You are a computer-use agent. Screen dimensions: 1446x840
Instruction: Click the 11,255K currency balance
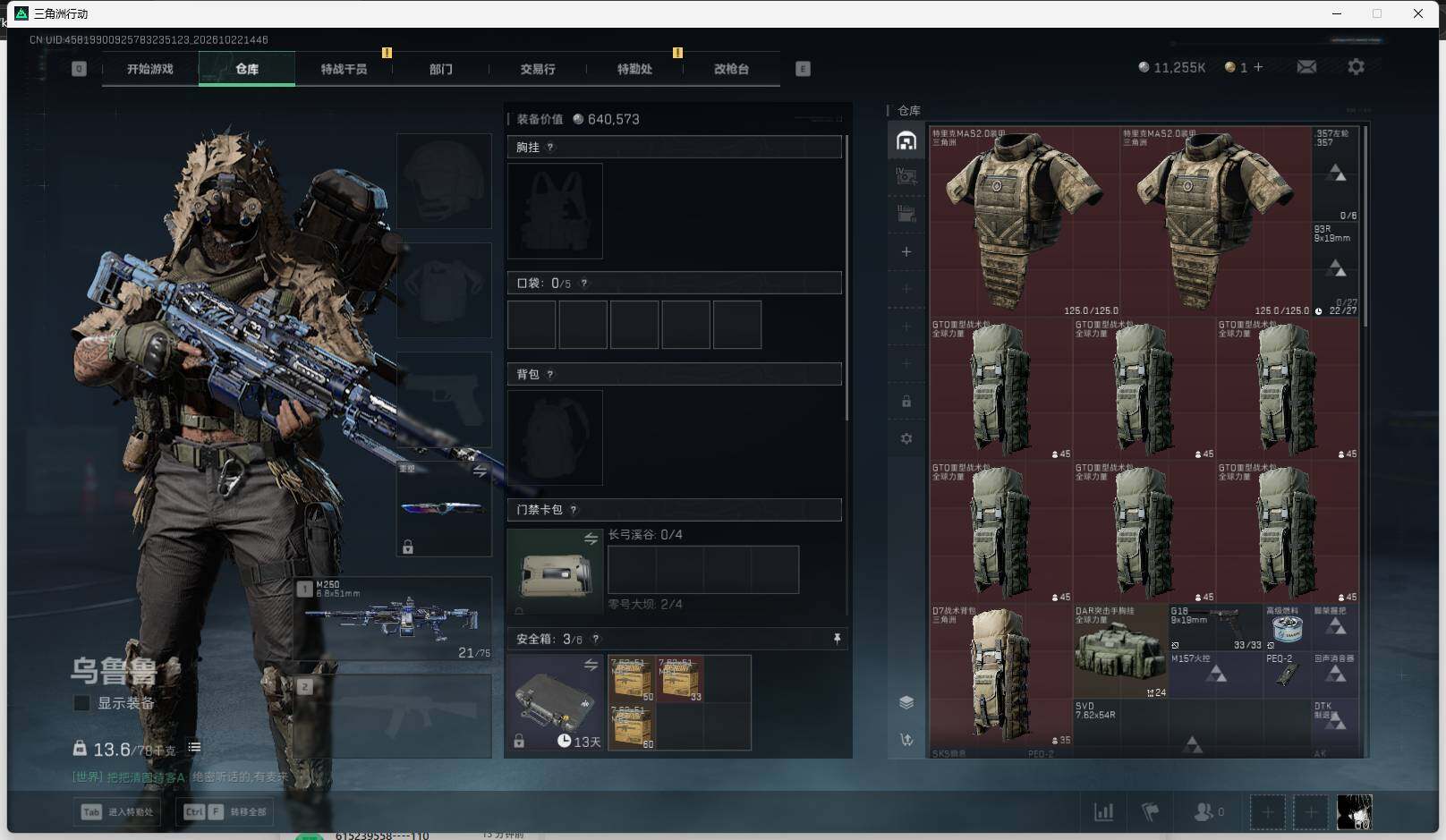(1172, 67)
